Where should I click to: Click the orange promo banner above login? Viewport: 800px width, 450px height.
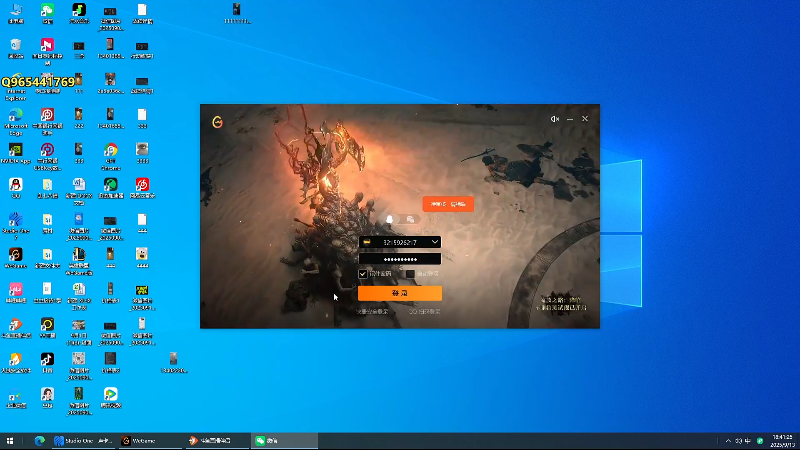448,204
